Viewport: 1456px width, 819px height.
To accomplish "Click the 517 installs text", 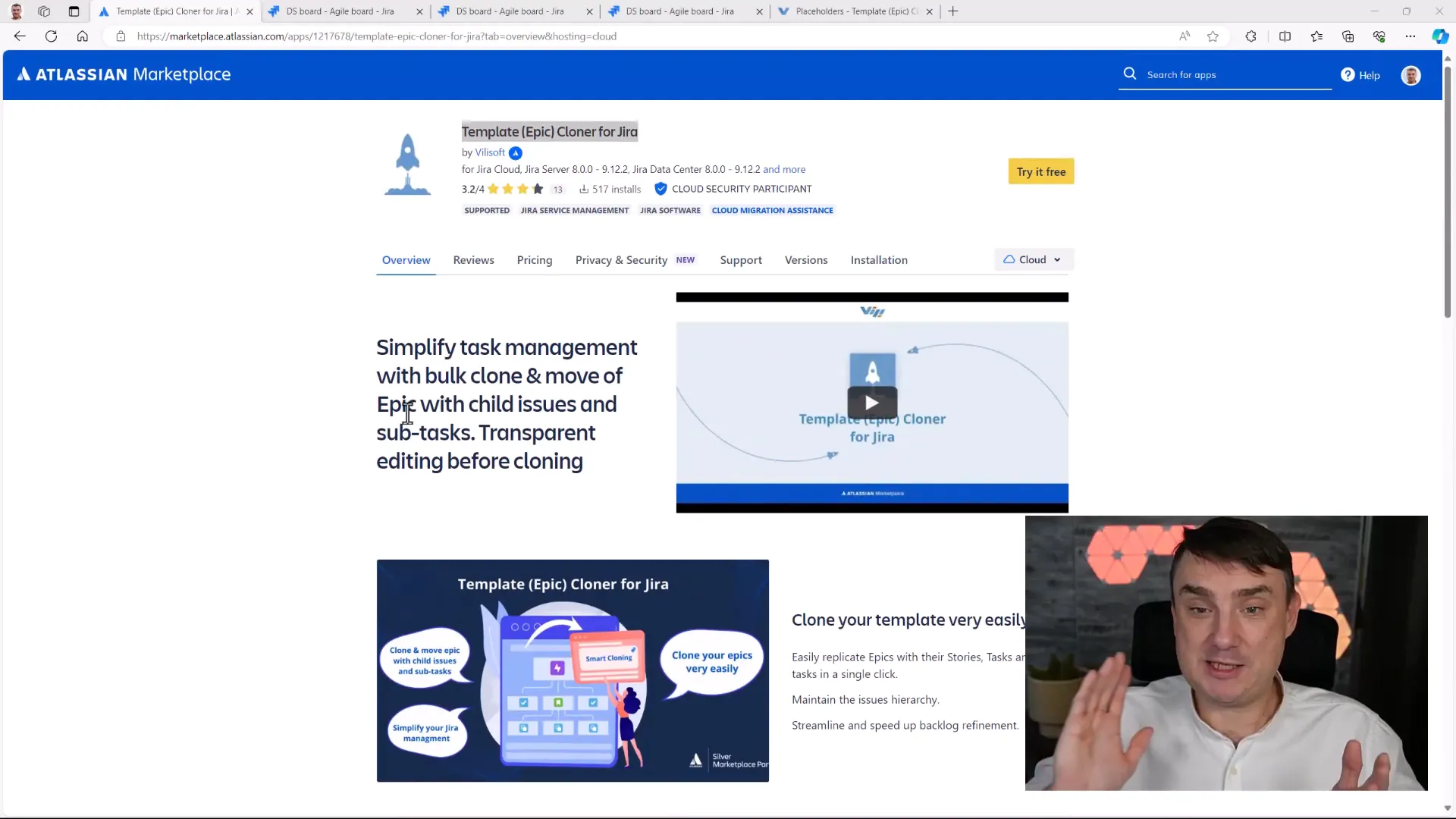I will pyautogui.click(x=610, y=190).
